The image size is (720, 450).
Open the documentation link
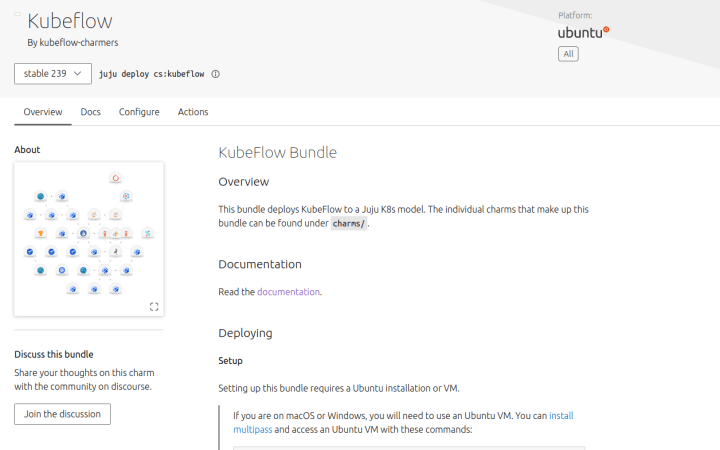pos(288,292)
